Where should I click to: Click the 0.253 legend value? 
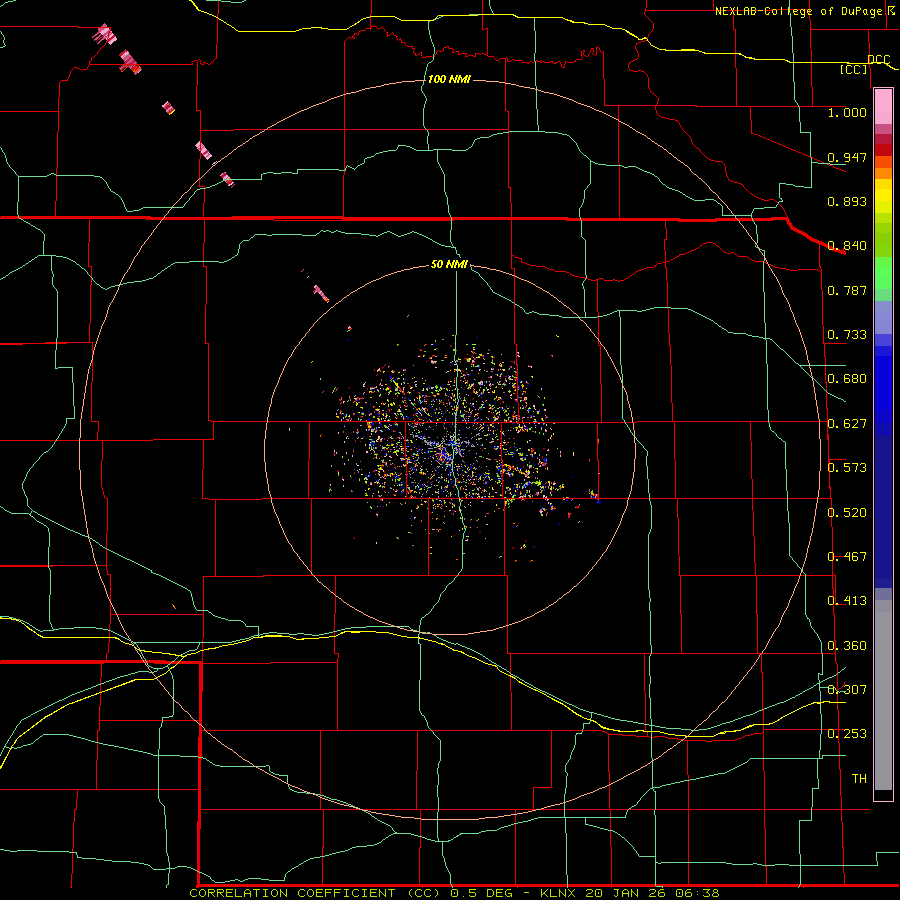coord(847,734)
